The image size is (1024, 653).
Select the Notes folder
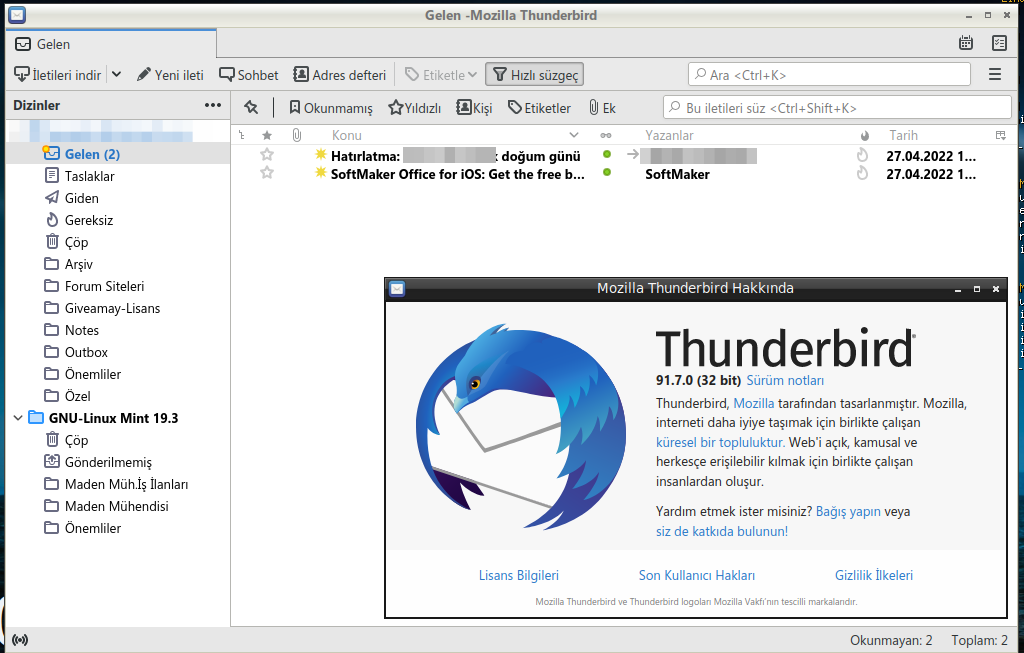82,330
